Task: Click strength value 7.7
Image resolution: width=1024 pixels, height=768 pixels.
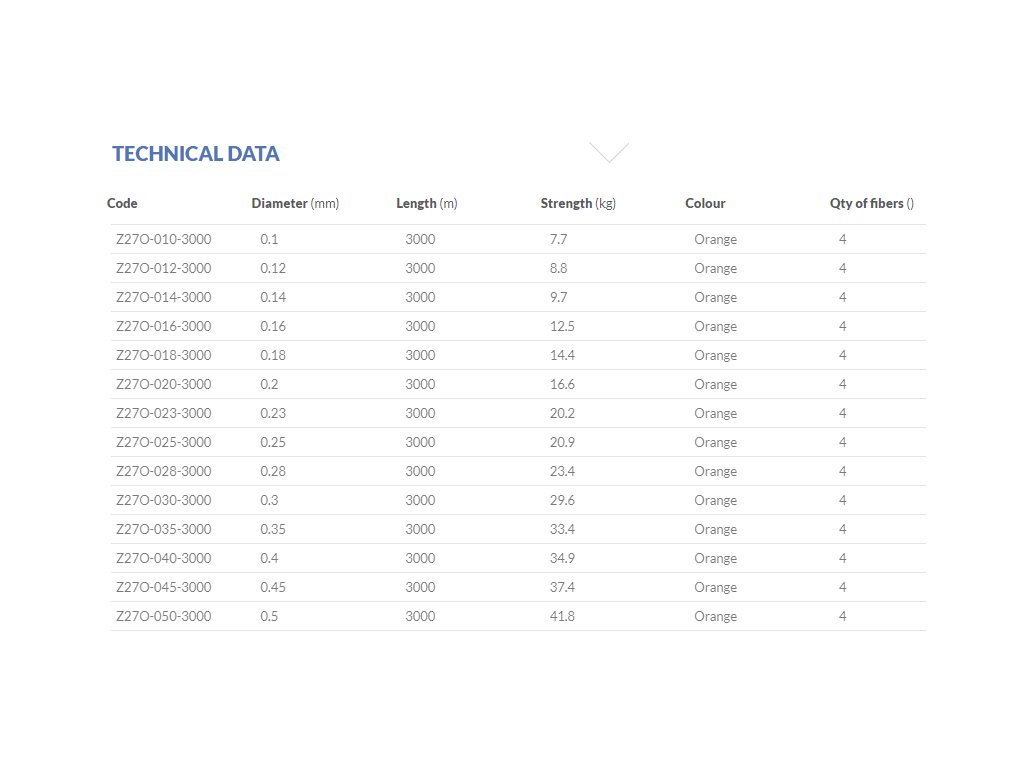Action: [558, 239]
